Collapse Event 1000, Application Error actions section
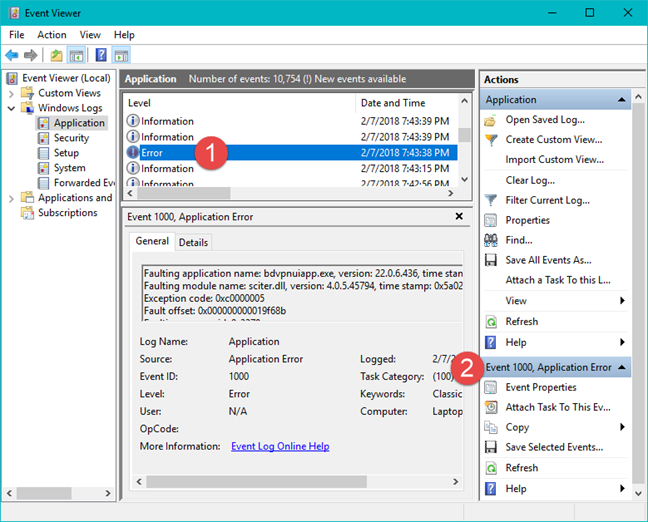Screen dimensions: 648x522 pos(622,367)
